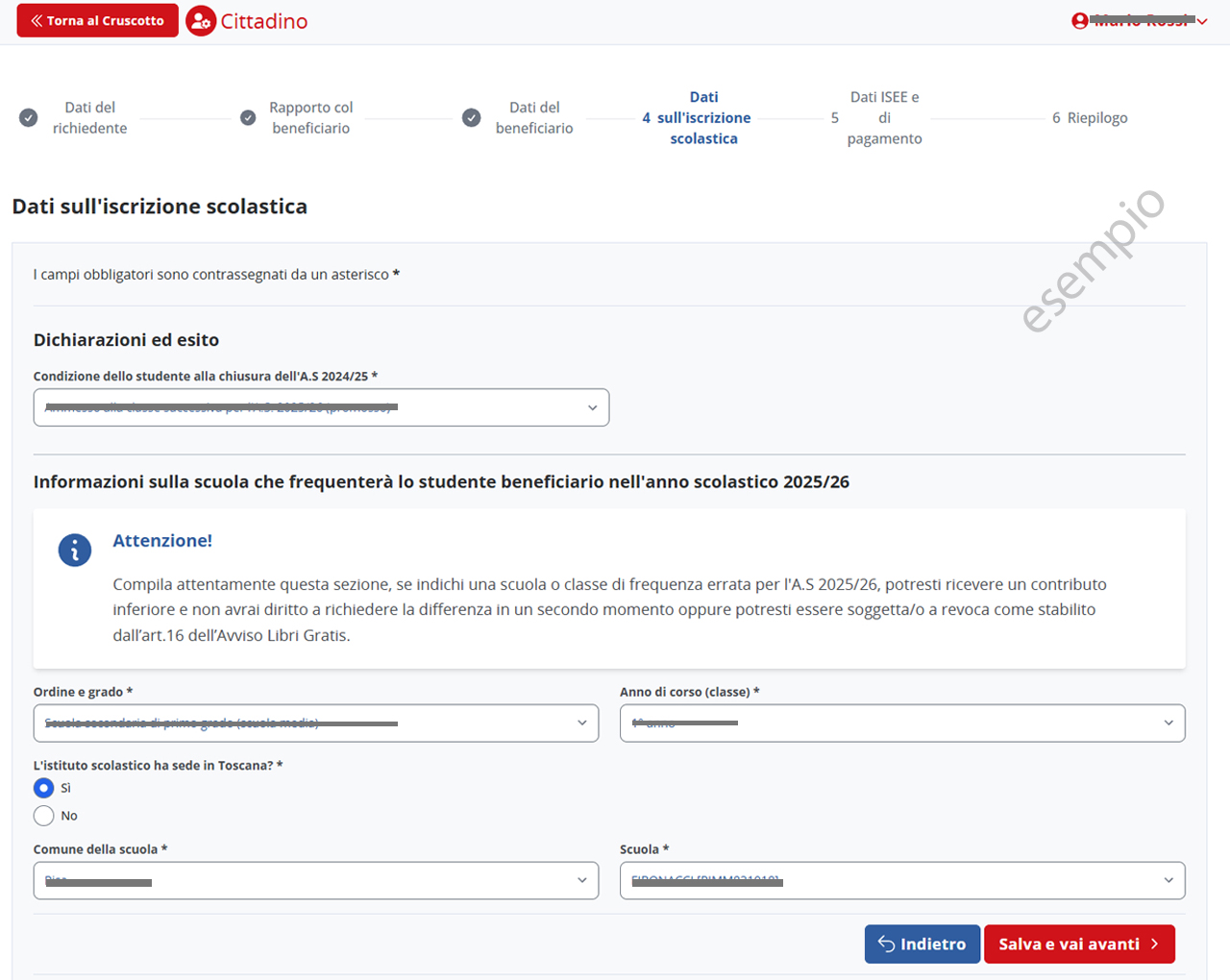The height and width of the screenshot is (980, 1230).
Task: Open the Scuola selection dropdown
Action: (901, 881)
